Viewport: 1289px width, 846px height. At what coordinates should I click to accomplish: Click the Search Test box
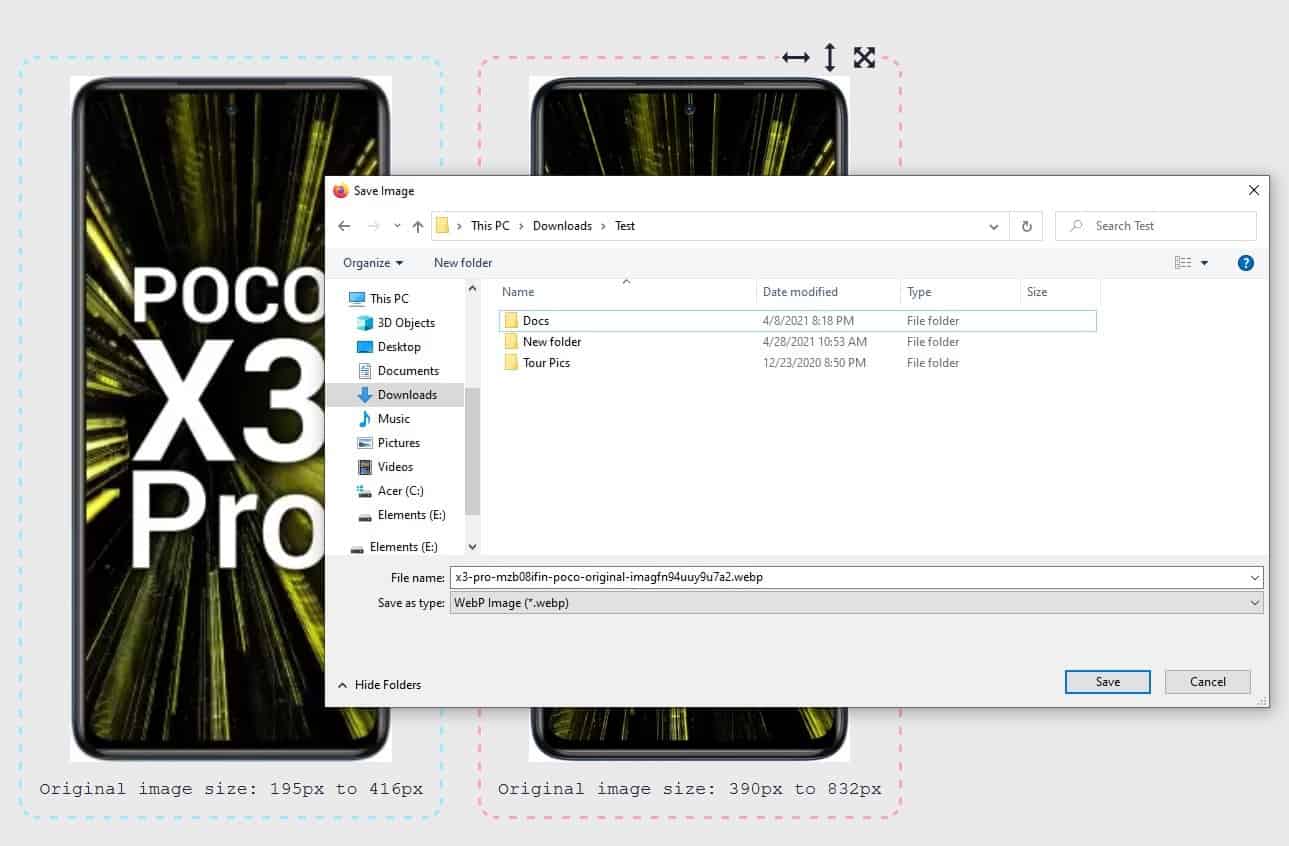pos(1156,226)
